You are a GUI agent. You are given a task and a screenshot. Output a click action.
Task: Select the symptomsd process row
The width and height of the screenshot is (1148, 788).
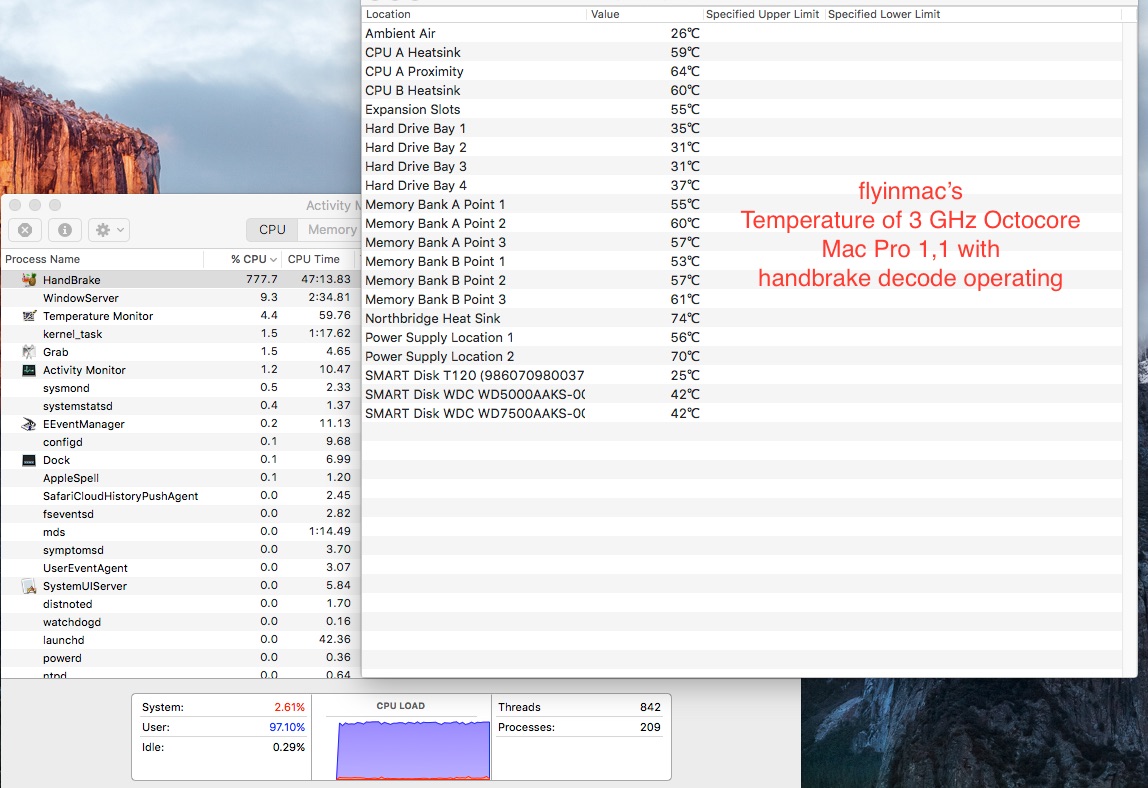pyautogui.click(x=179, y=550)
